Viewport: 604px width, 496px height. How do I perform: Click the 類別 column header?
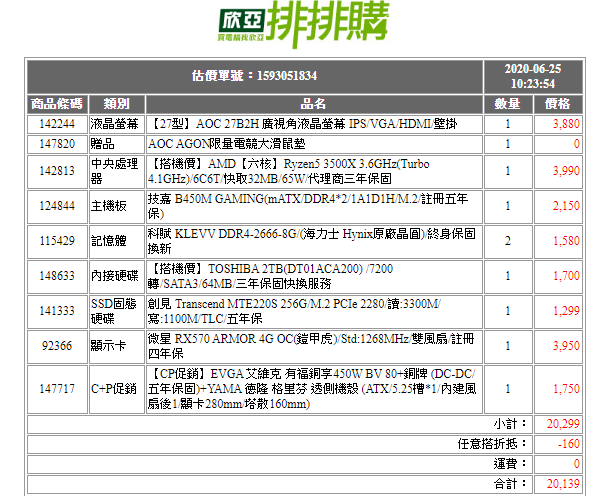point(117,104)
